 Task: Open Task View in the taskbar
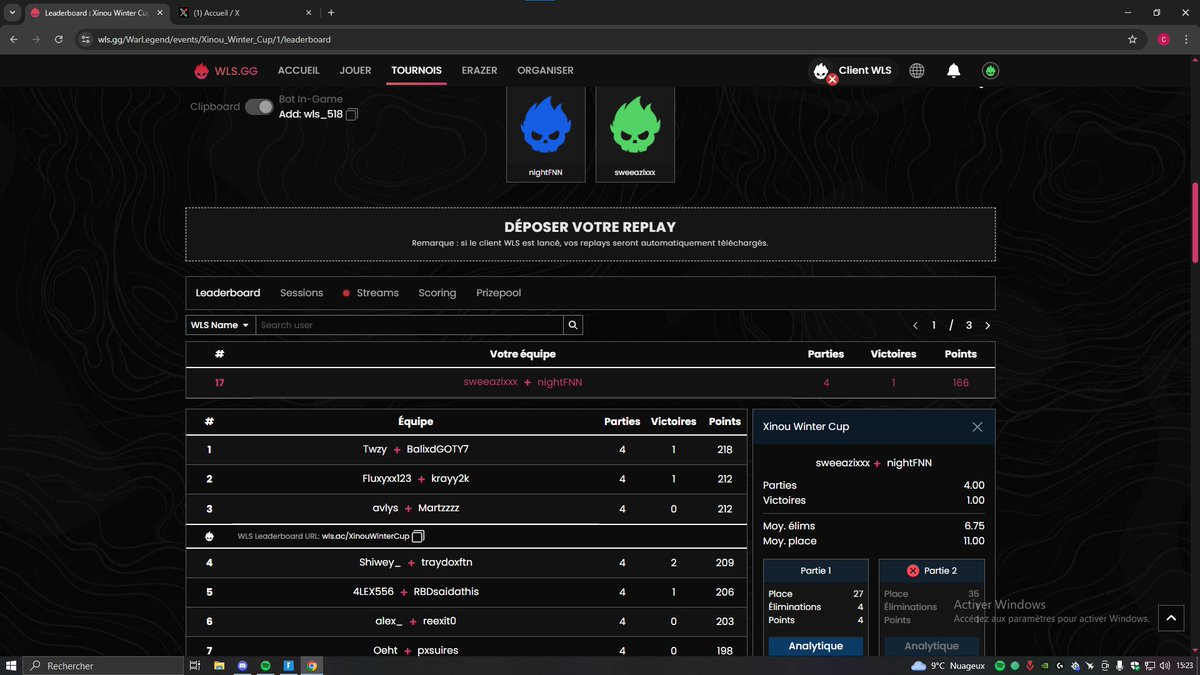(195, 665)
